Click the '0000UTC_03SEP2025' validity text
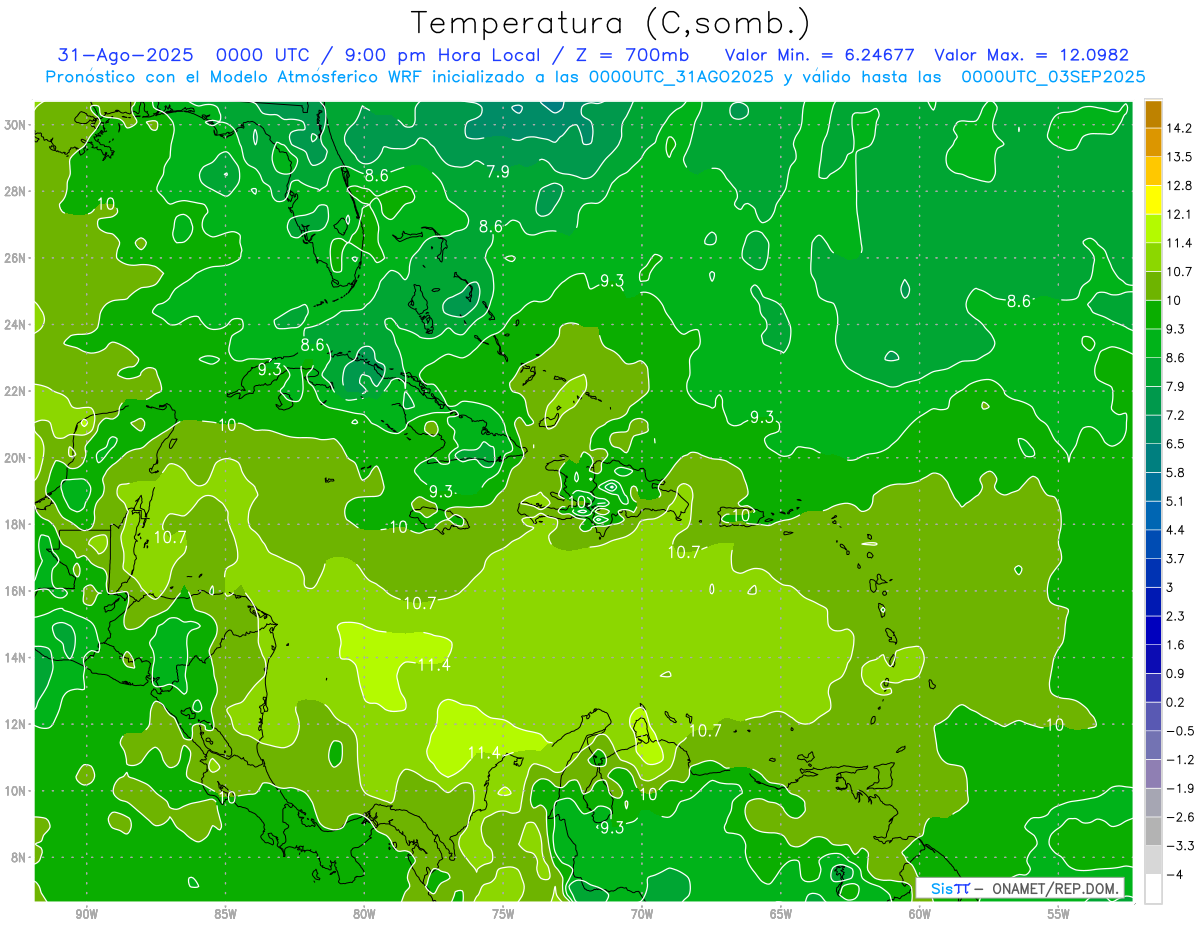This screenshot has height=927, width=1200. [x=1053, y=77]
